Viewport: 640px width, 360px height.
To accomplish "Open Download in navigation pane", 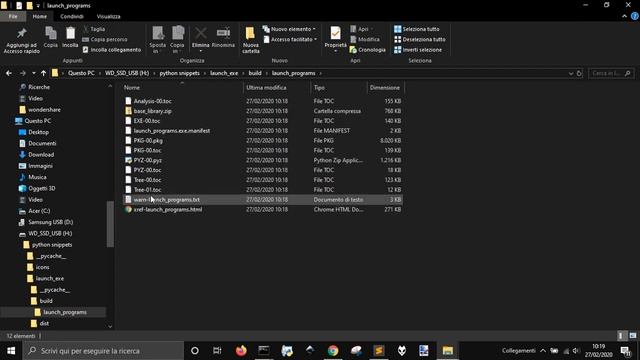I will click(41, 155).
